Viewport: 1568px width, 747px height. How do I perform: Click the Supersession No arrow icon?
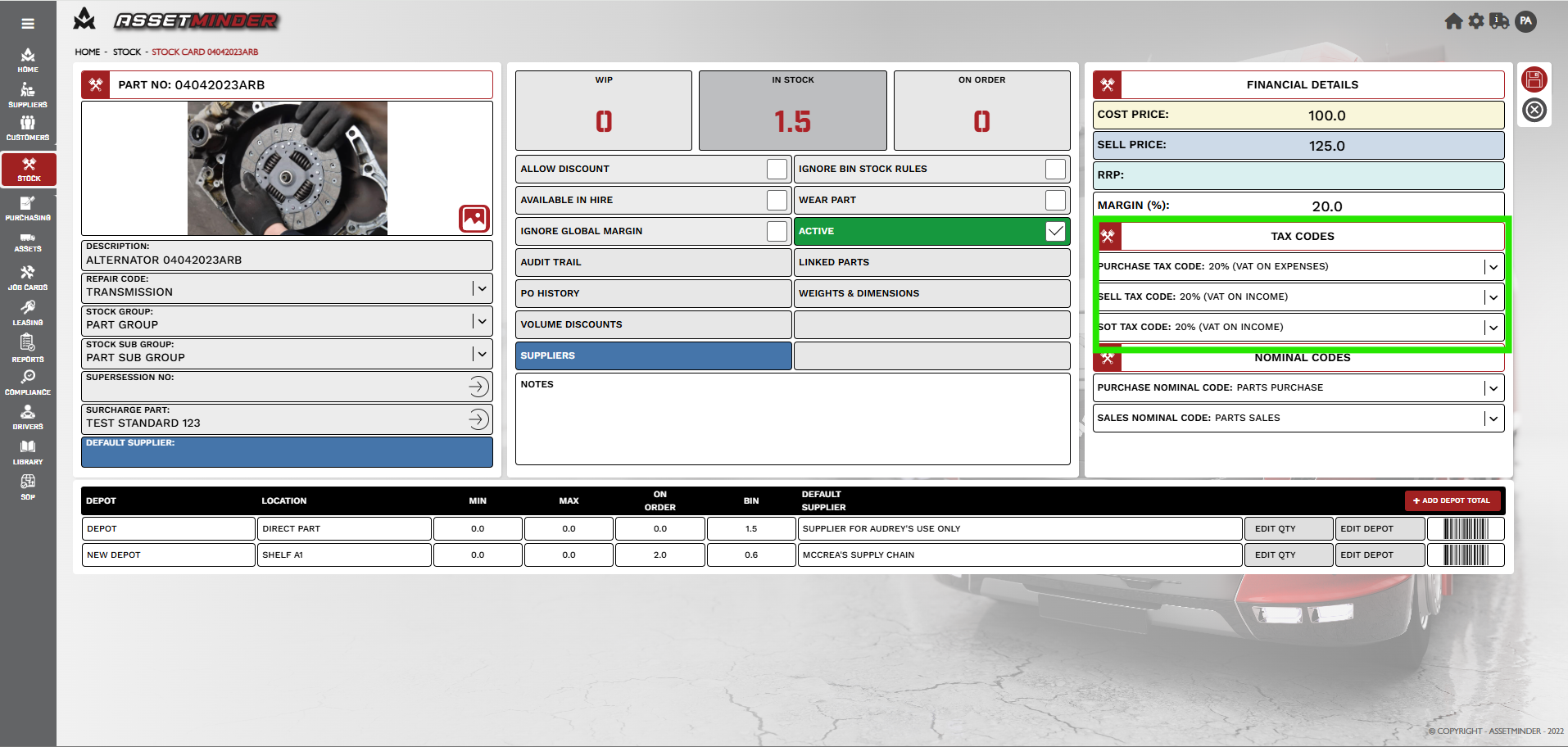pos(478,387)
